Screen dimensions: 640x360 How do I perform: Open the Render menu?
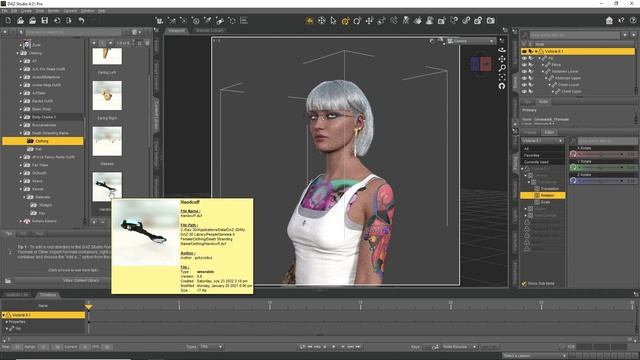click(x=53, y=11)
